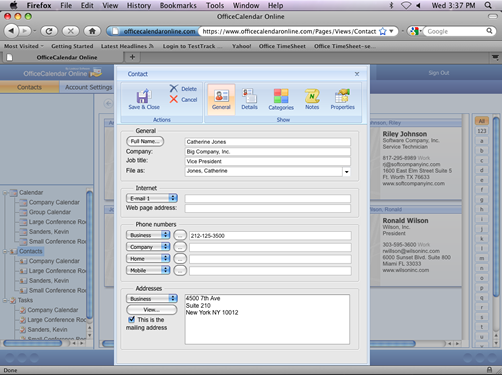Open Getting Started bookmark
Image resolution: width=502 pixels, height=375 pixels.
click(x=72, y=46)
